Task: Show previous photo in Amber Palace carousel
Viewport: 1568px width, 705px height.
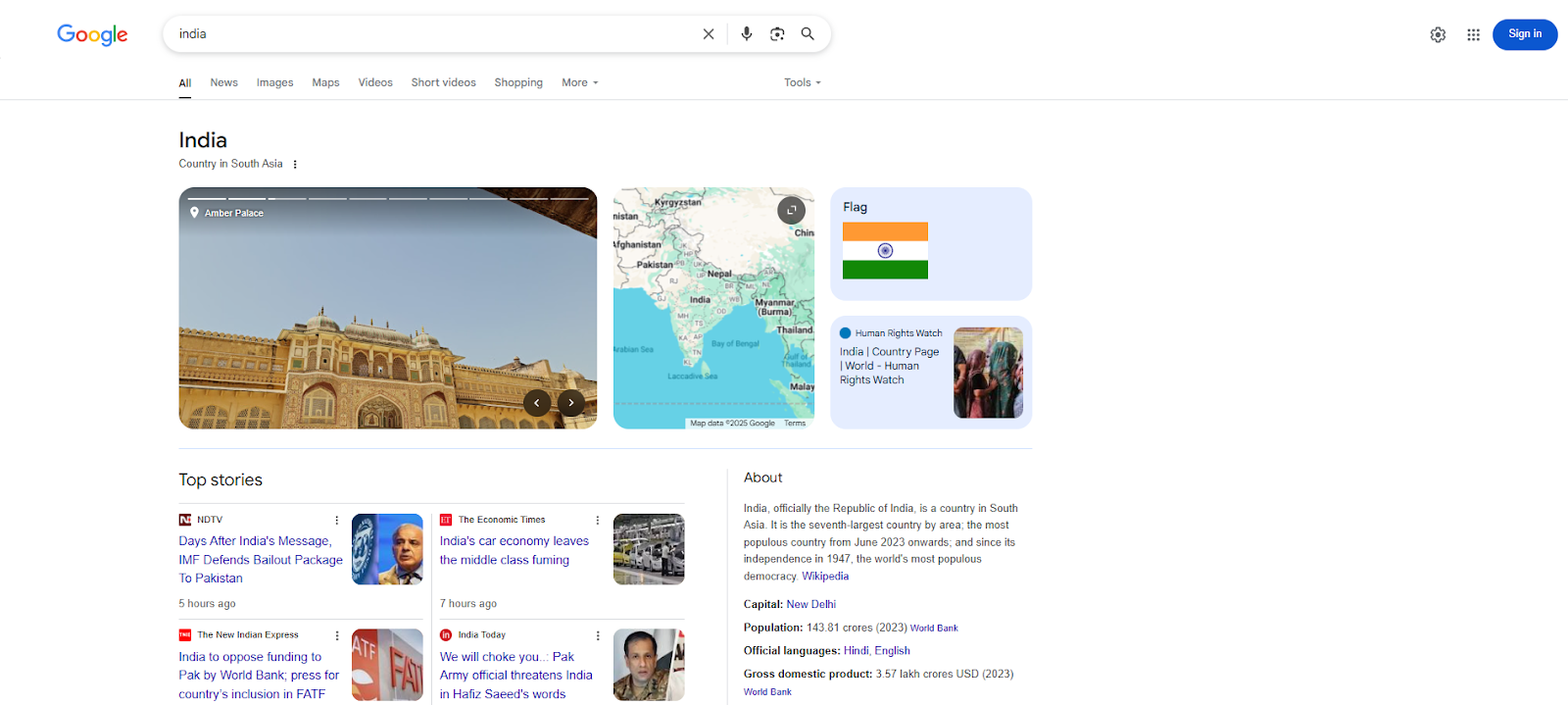Action: click(x=537, y=403)
